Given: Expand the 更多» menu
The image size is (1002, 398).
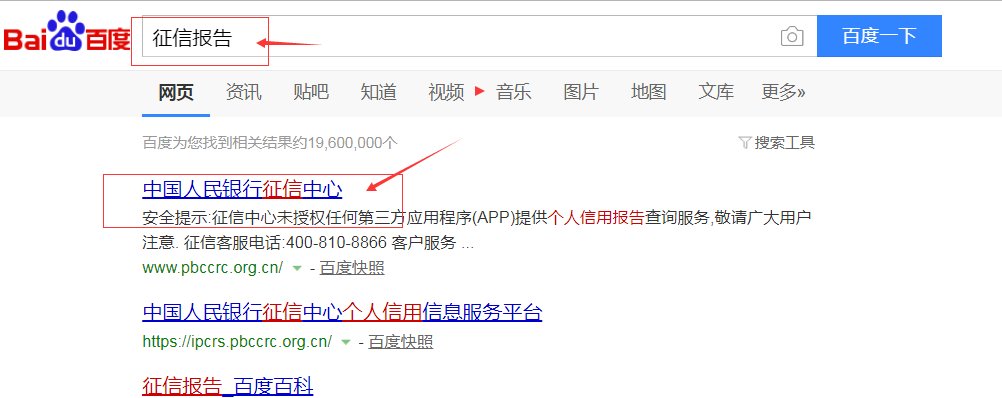Looking at the screenshot, I should pyautogui.click(x=783, y=92).
